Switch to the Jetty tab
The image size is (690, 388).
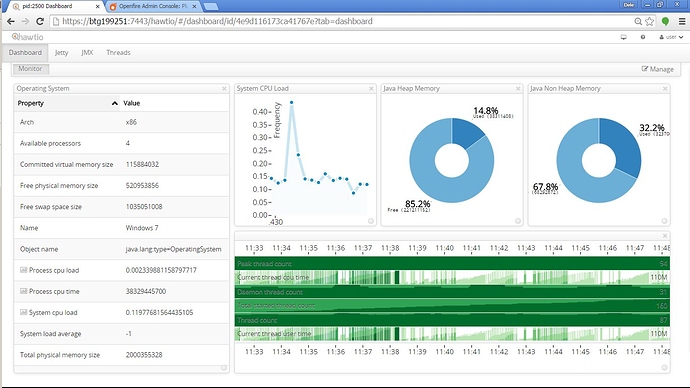61,52
